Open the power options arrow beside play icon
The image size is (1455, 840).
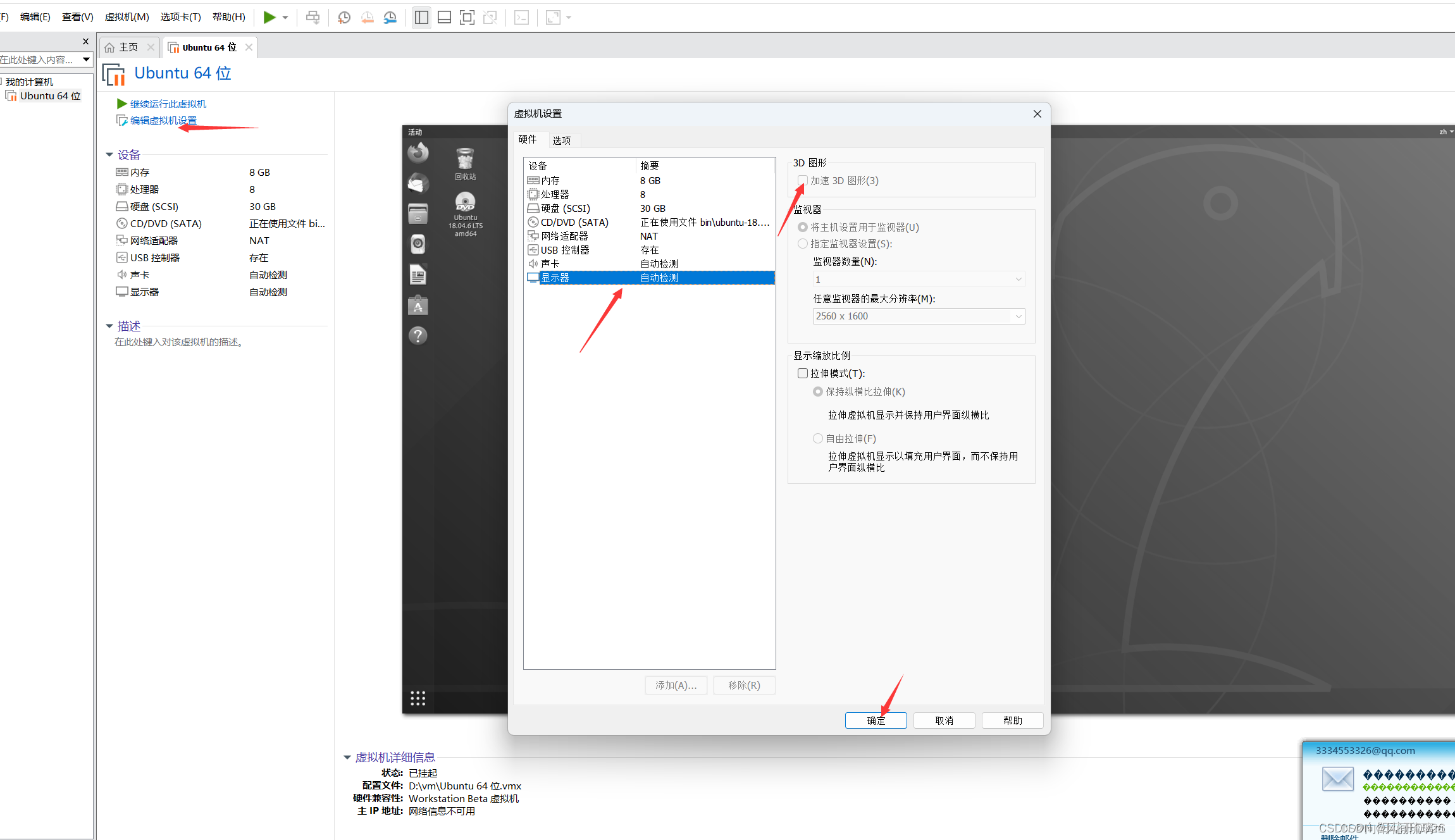coord(285,17)
